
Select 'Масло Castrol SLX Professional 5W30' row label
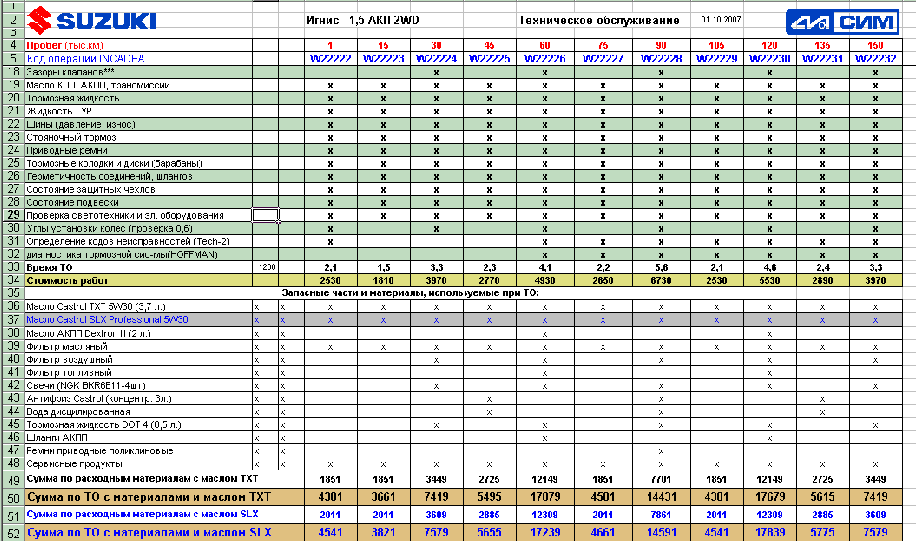point(138,320)
